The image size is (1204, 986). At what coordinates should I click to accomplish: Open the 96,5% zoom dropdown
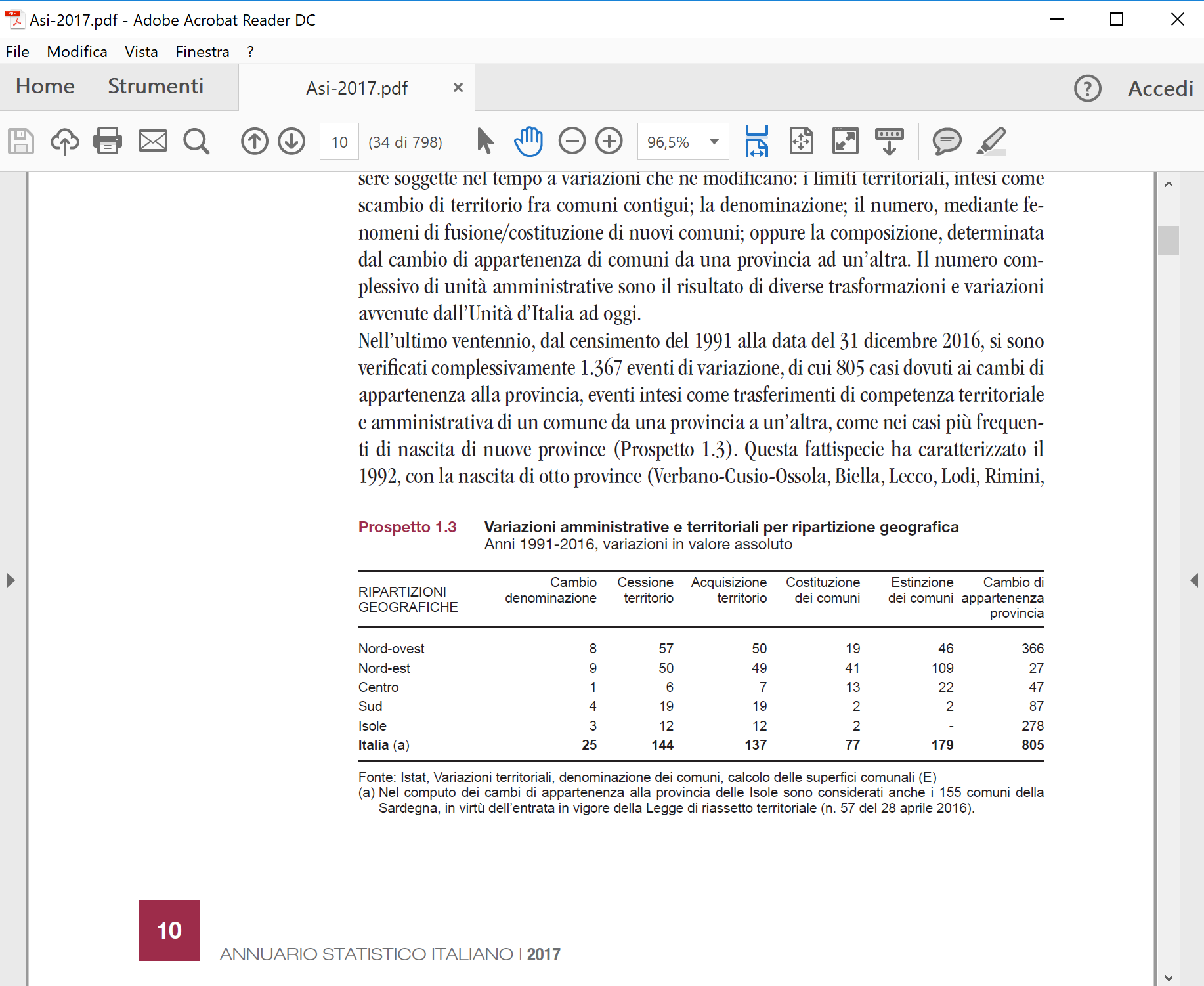(714, 142)
